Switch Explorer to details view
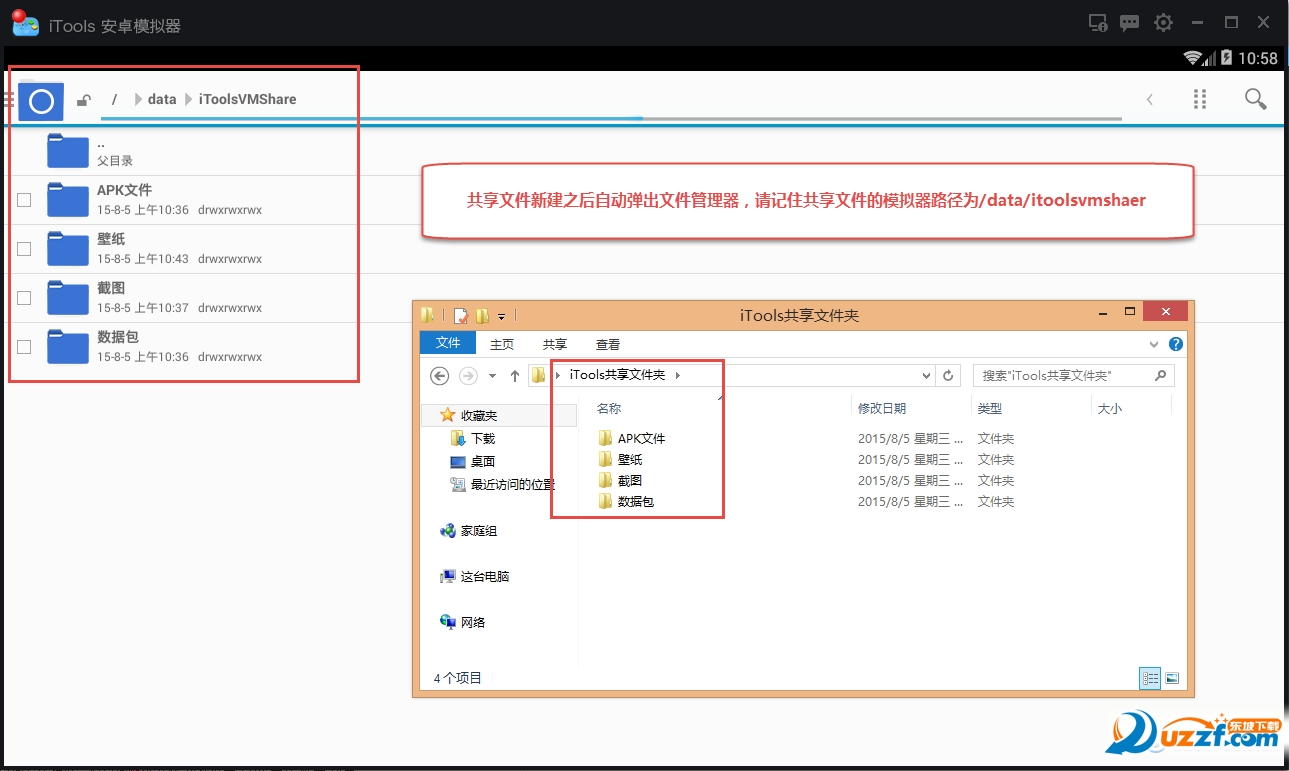1289x771 pixels. (1150, 678)
